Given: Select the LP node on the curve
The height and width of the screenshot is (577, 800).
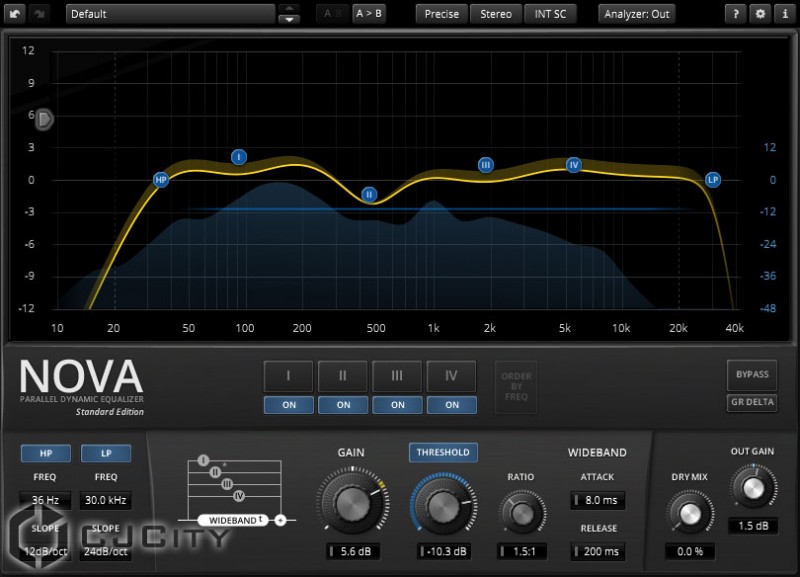Looking at the screenshot, I should (x=713, y=180).
